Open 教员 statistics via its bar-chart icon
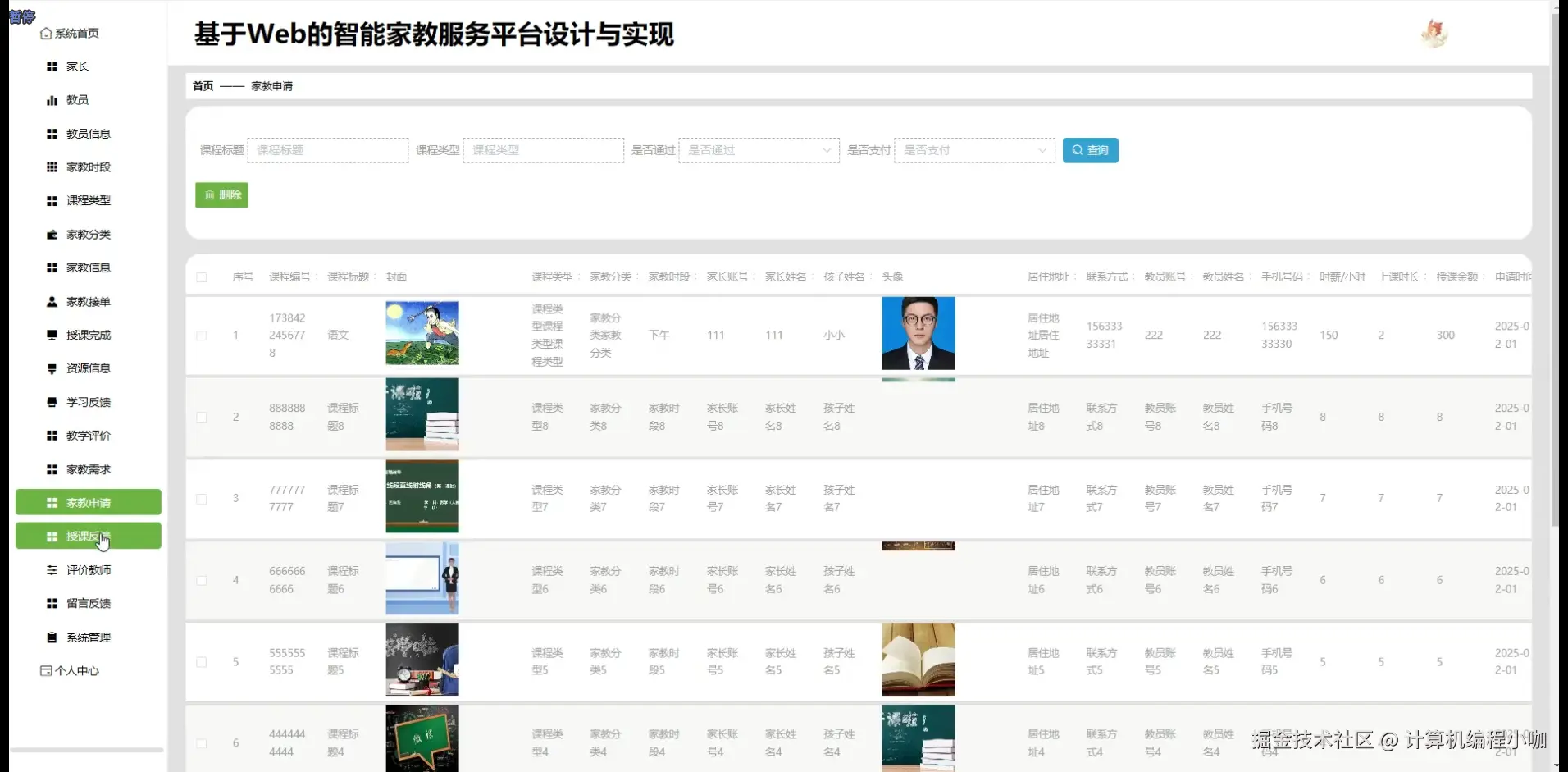 (x=51, y=100)
